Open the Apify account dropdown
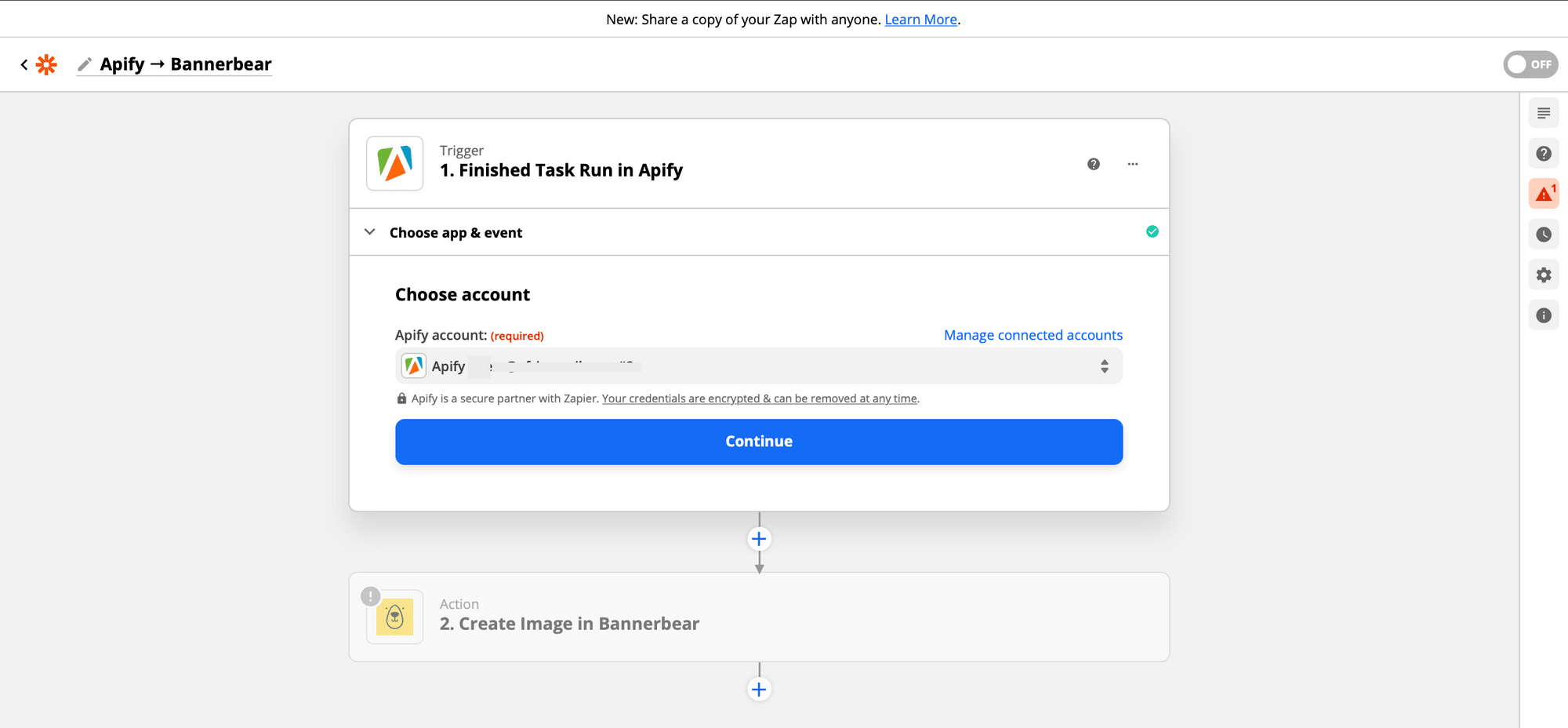The height and width of the screenshot is (728, 1568). [759, 366]
